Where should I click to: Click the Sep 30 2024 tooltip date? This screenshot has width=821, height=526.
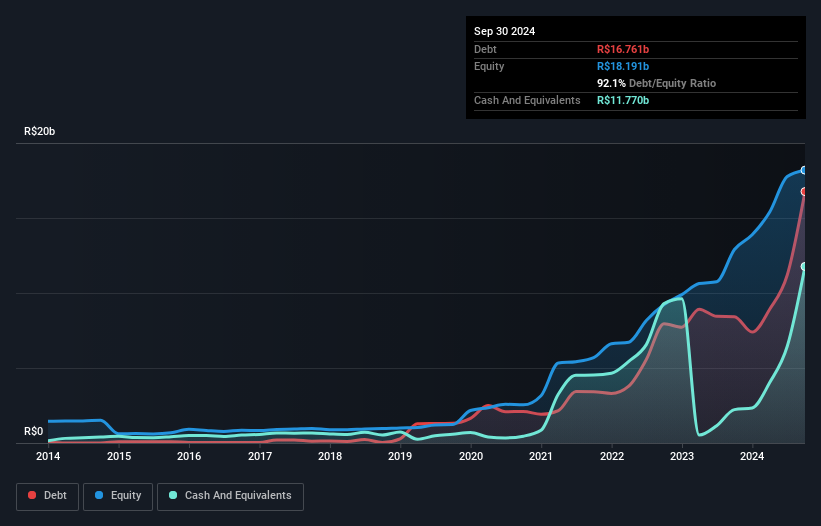(504, 31)
